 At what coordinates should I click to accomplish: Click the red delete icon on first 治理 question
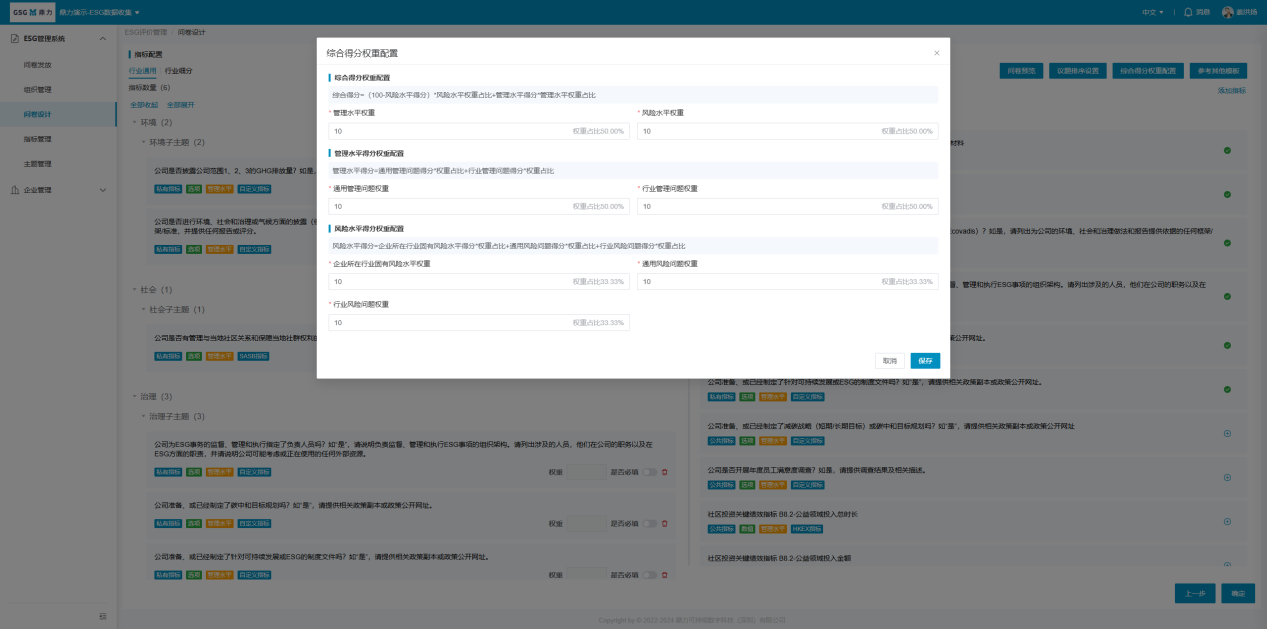tap(664, 472)
